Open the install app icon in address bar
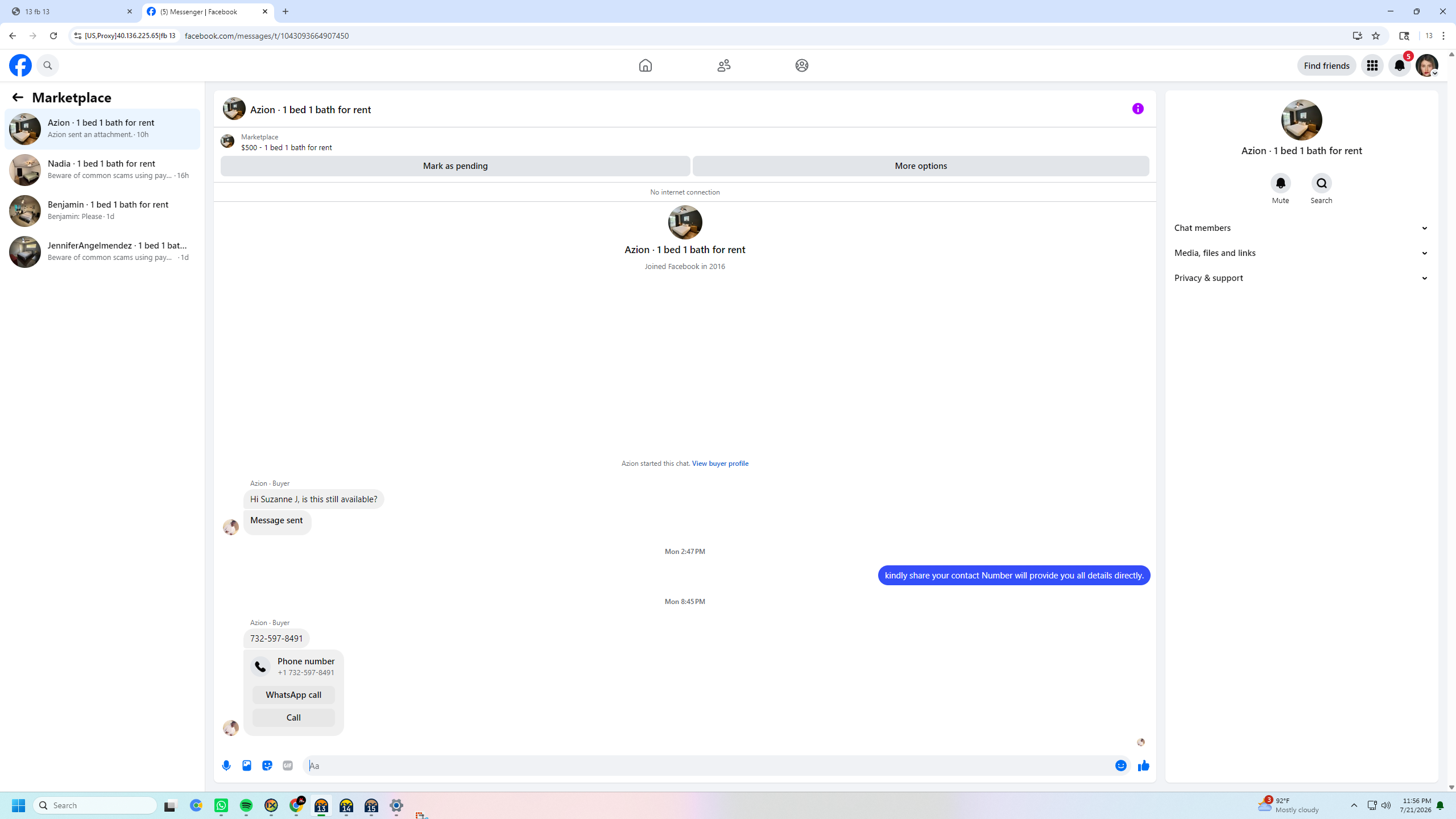The width and height of the screenshot is (1456, 819). click(x=1358, y=36)
